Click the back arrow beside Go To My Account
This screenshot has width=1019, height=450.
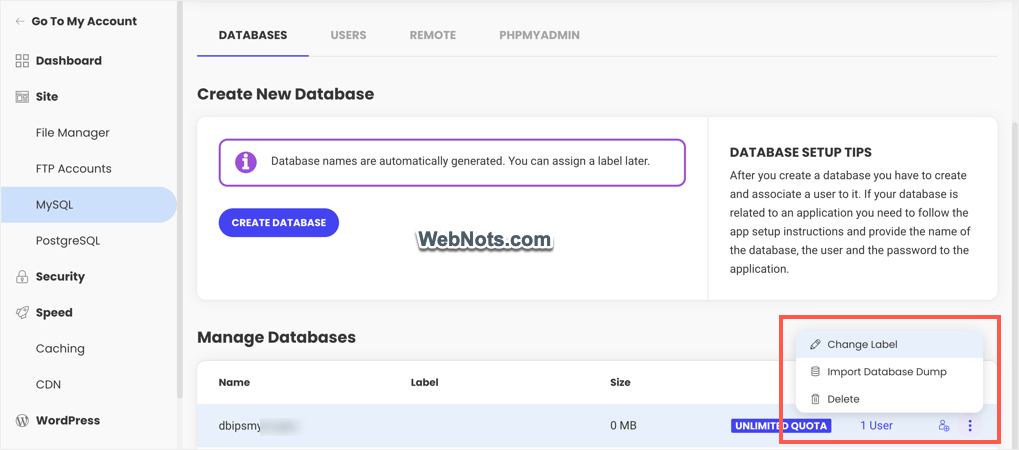pyautogui.click(x=21, y=21)
